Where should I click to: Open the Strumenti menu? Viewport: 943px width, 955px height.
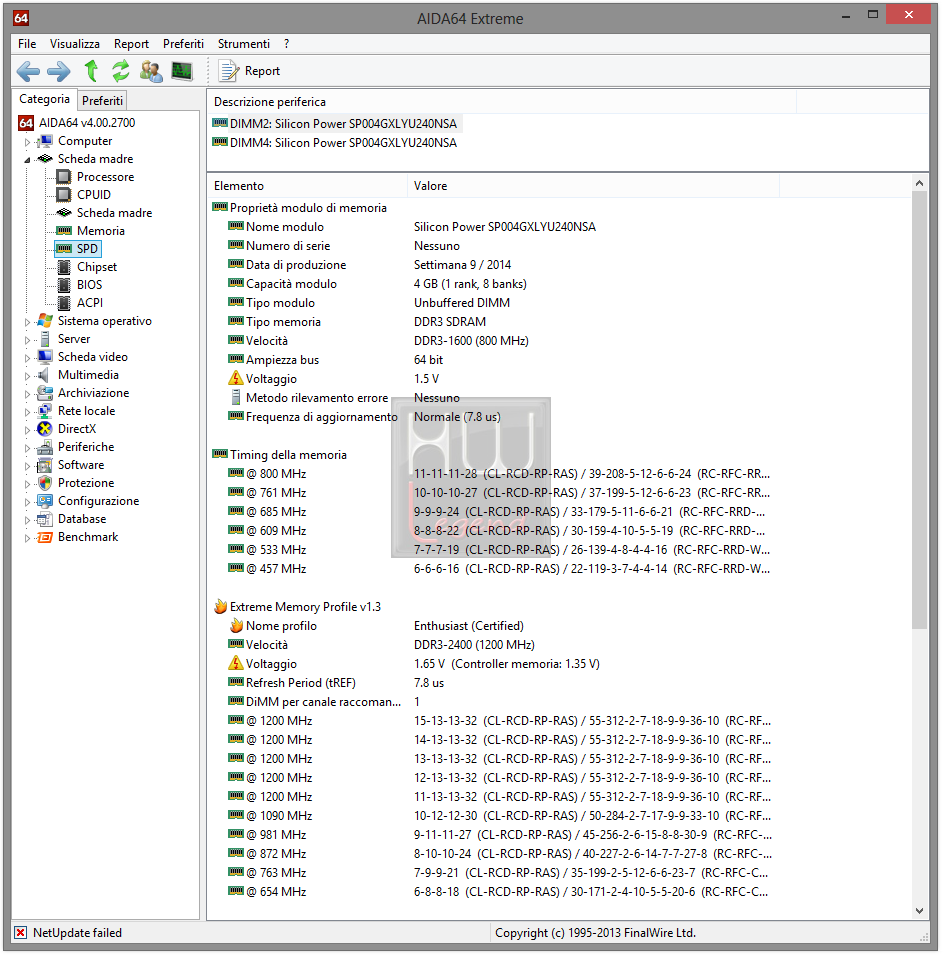[244, 44]
